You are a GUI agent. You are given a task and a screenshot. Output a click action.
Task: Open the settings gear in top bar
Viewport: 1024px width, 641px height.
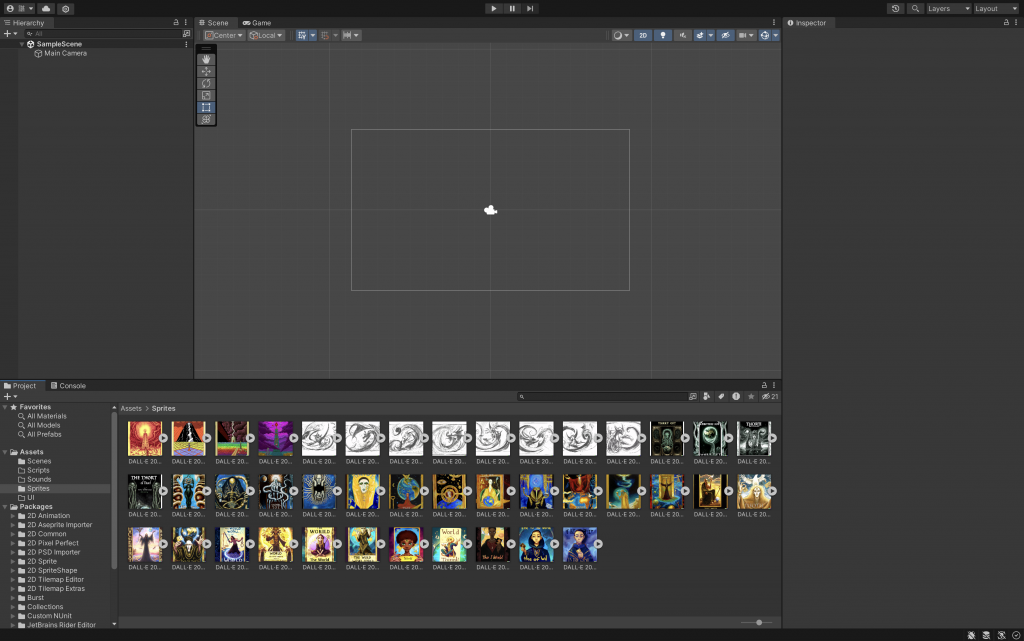65,8
